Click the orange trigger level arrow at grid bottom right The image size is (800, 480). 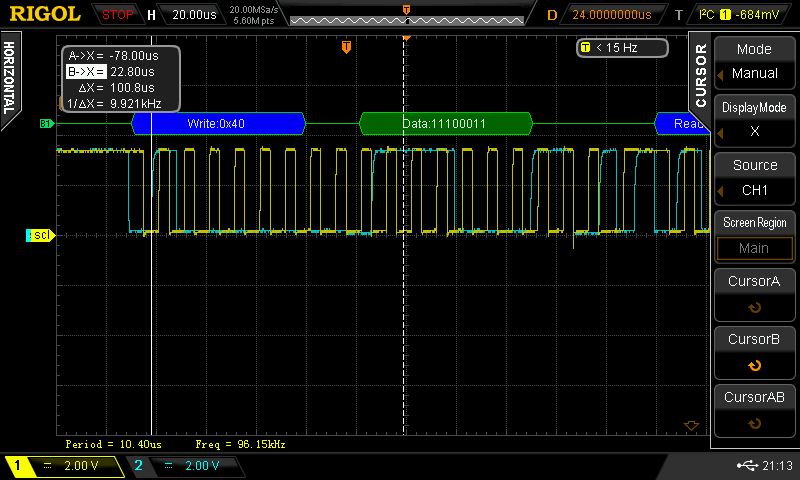coord(691,425)
